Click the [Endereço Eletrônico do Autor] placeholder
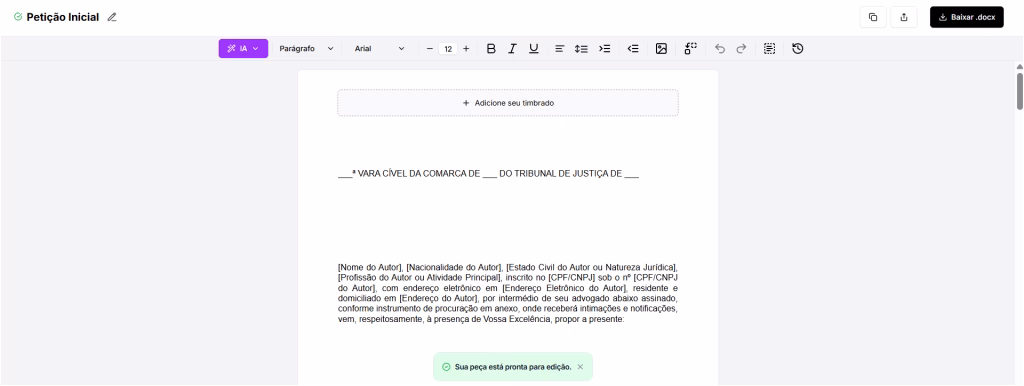The width and height of the screenshot is (1024, 386). pos(564,288)
